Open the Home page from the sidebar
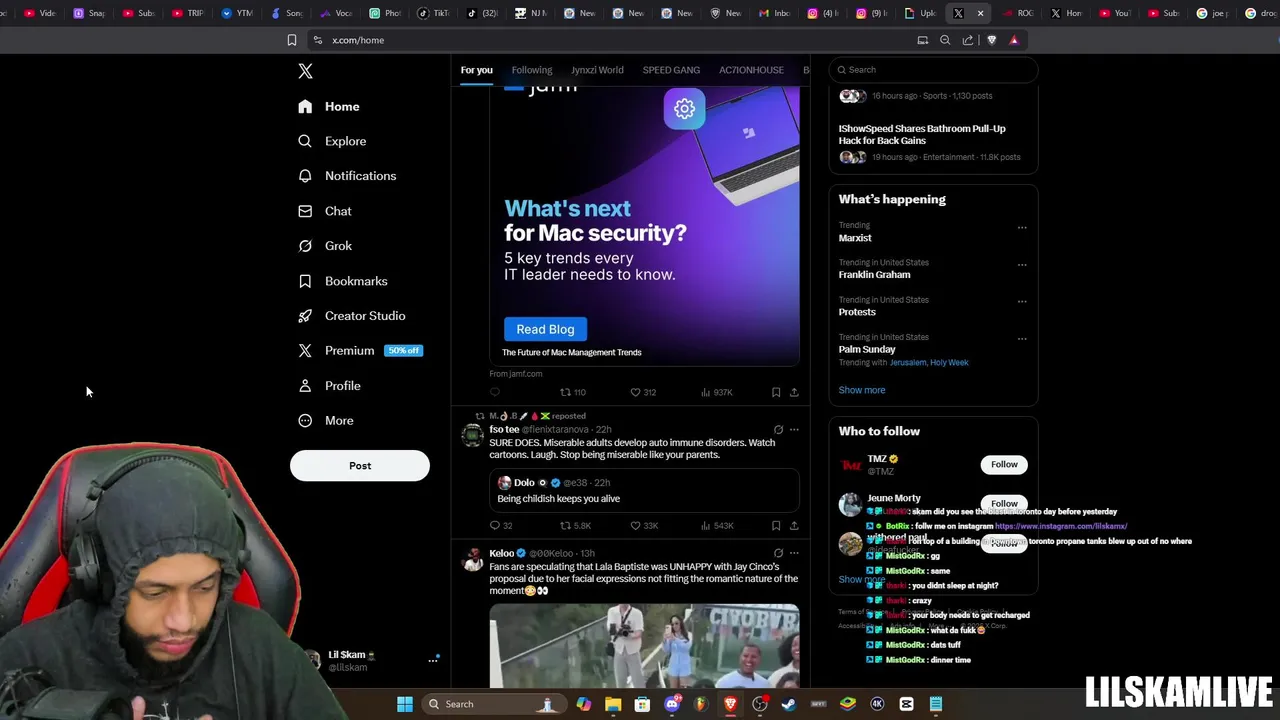 coord(328,106)
